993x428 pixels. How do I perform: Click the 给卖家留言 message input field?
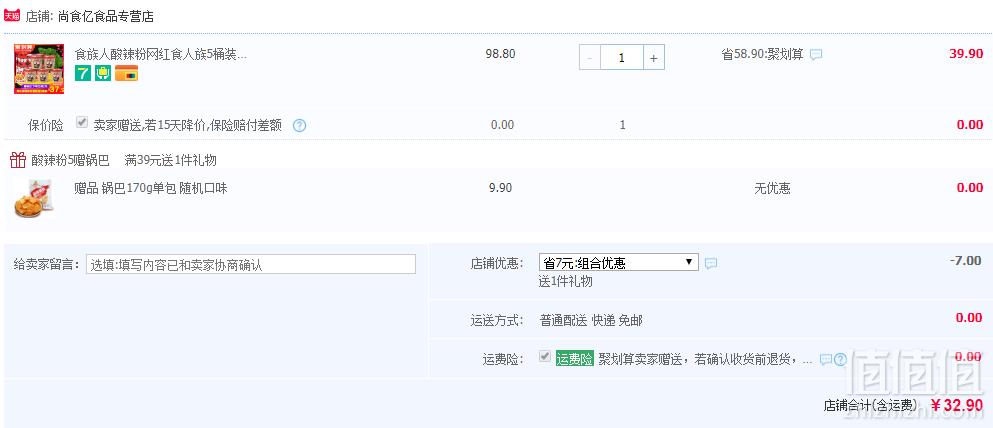[251, 264]
